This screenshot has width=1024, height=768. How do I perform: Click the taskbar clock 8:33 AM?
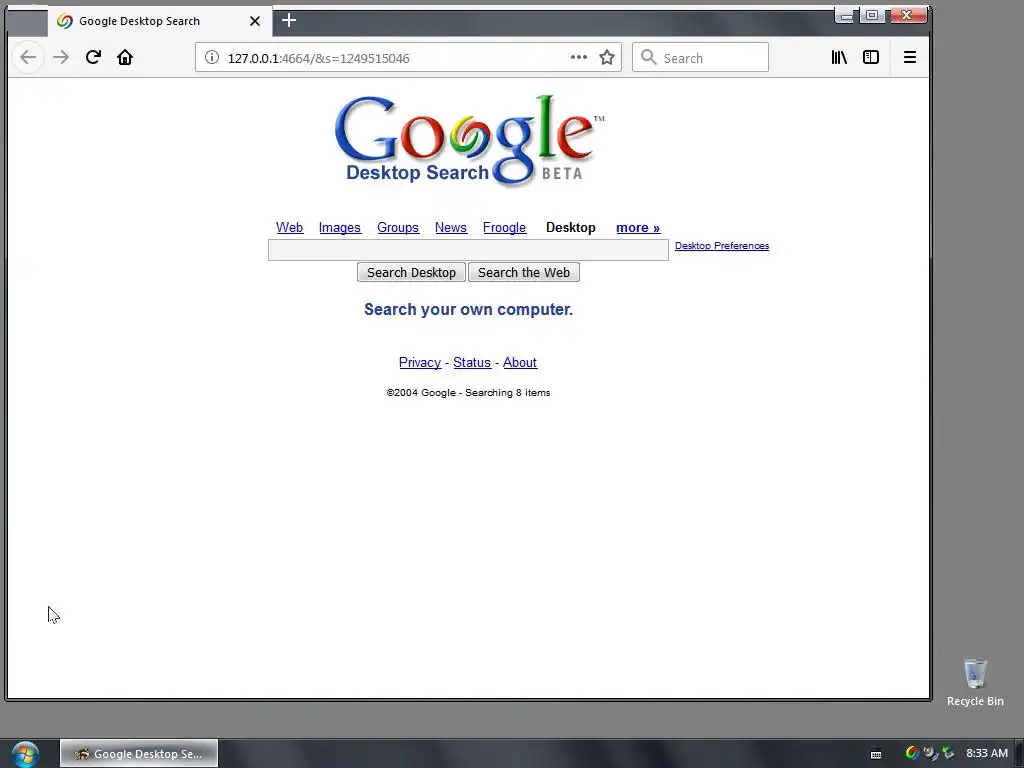click(987, 753)
